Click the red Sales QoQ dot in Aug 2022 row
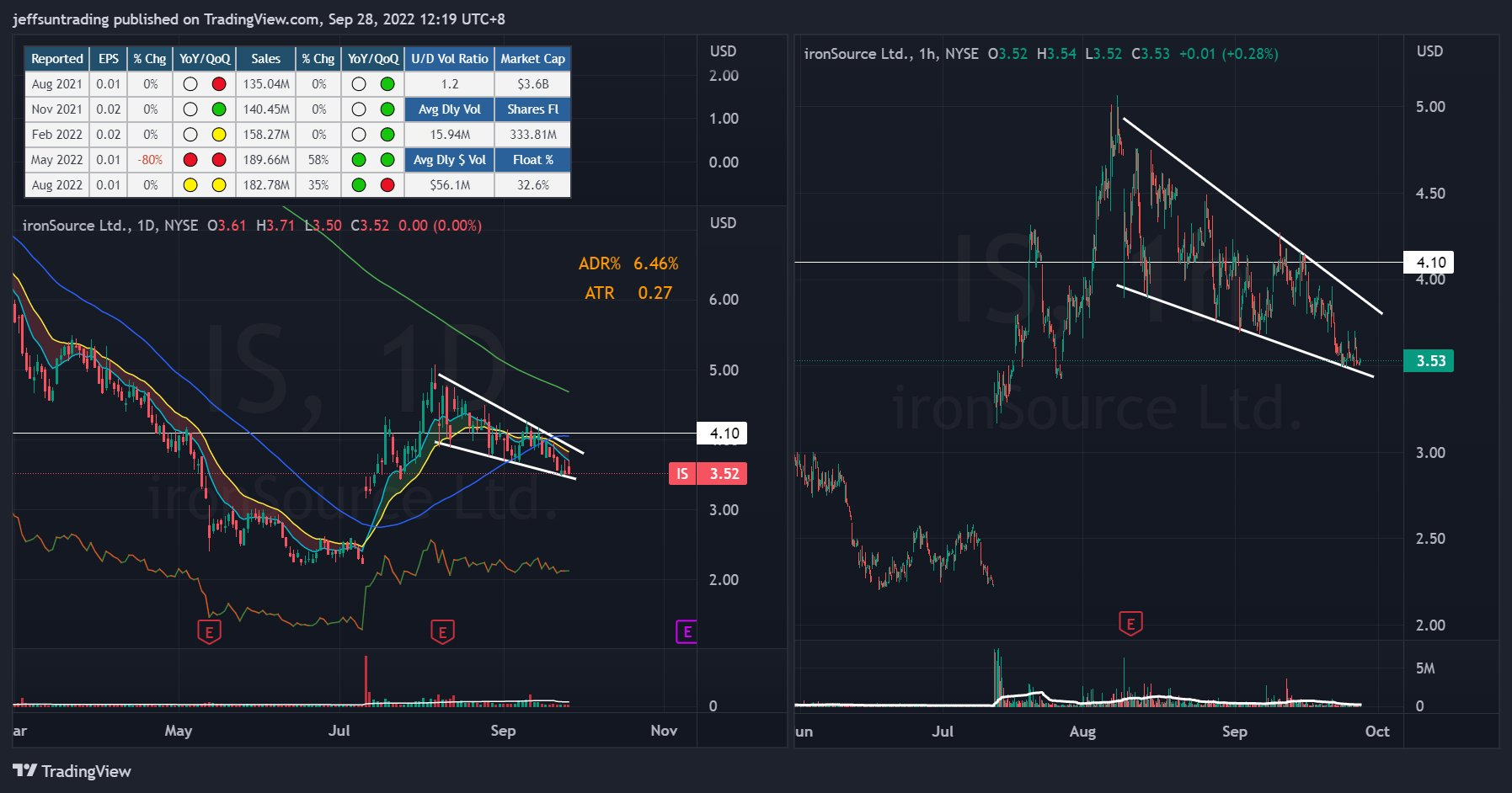Image resolution: width=1512 pixels, height=793 pixels. pos(387,185)
